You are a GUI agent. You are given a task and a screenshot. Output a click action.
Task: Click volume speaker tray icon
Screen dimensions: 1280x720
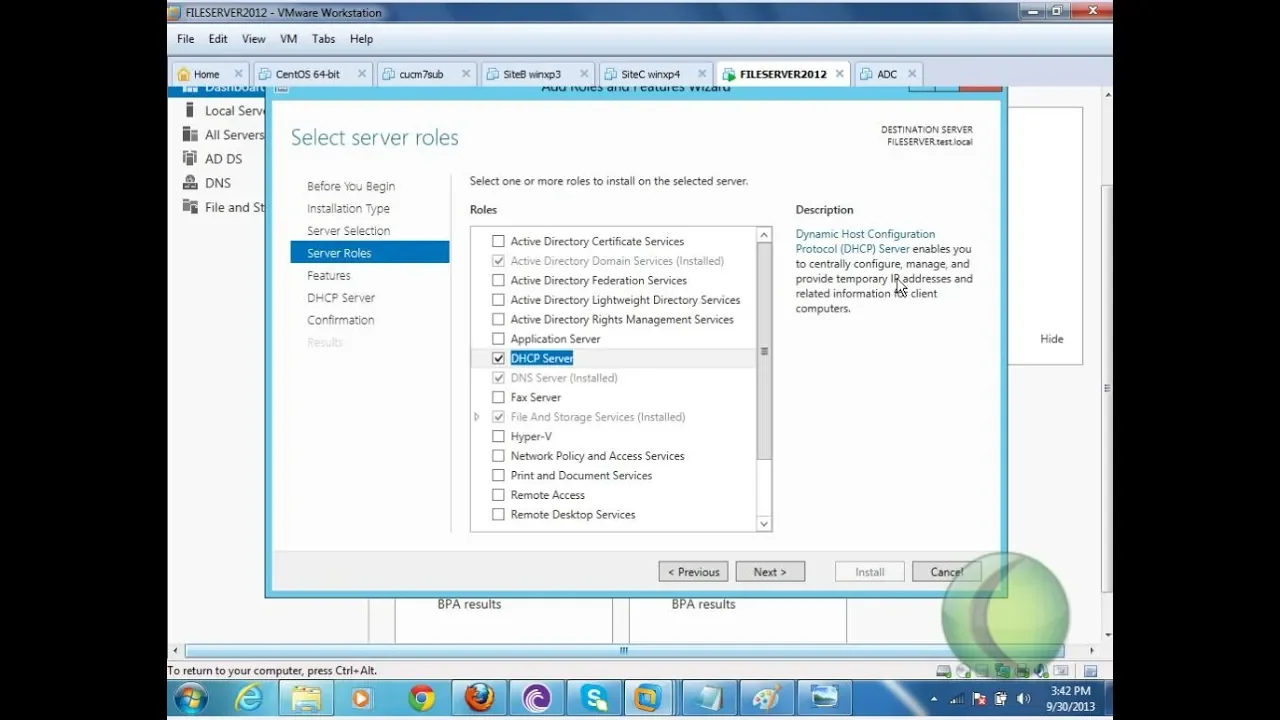click(1023, 699)
